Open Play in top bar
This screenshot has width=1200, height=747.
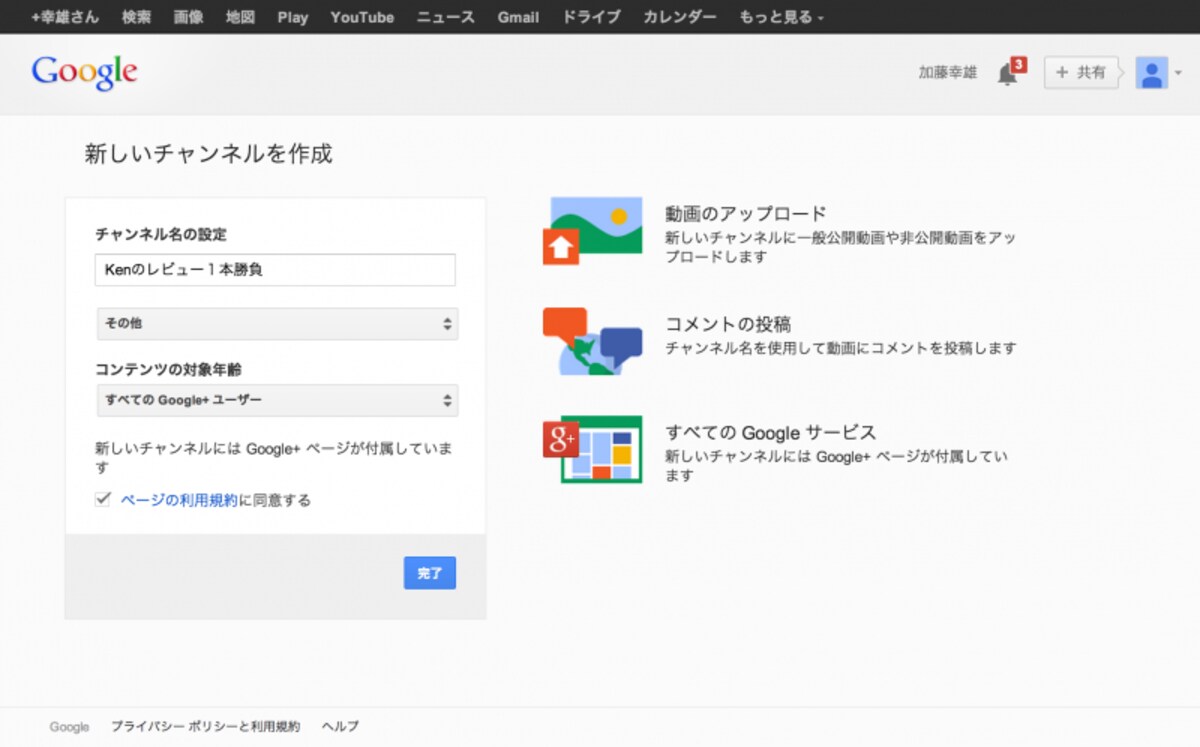[x=293, y=17]
